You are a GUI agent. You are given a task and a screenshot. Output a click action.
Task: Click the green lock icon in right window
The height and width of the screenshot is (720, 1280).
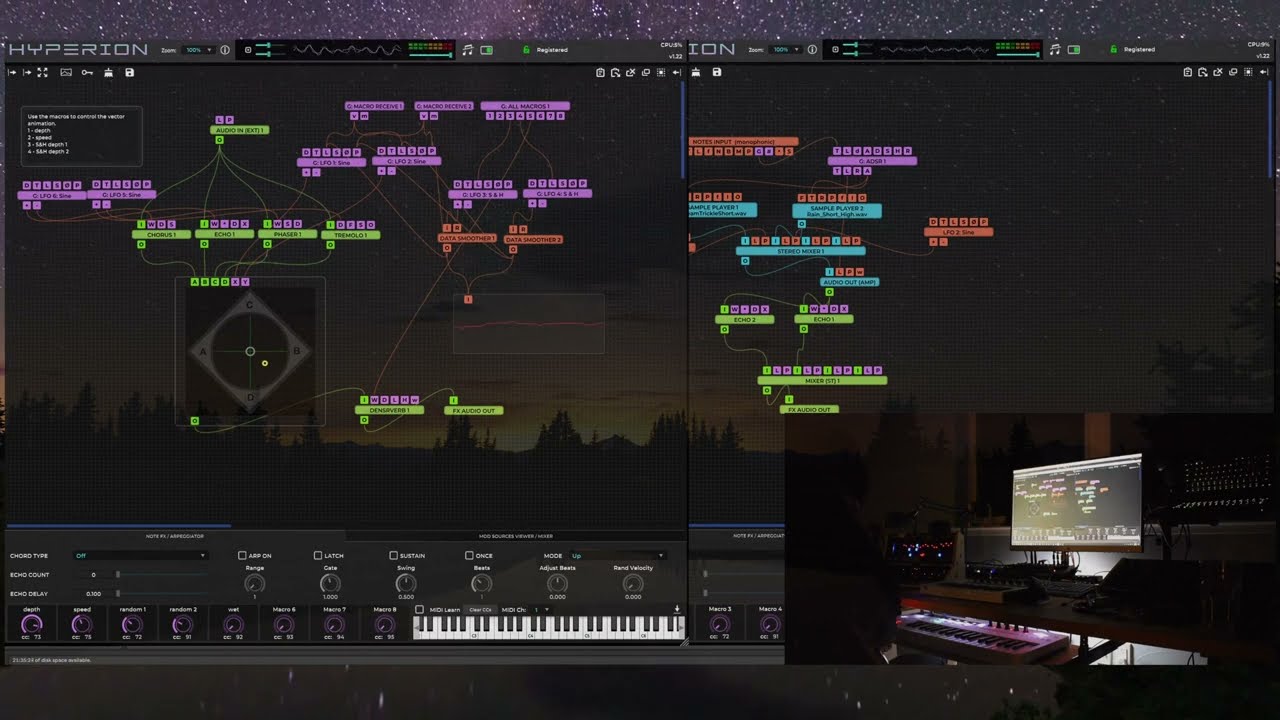coord(1113,49)
